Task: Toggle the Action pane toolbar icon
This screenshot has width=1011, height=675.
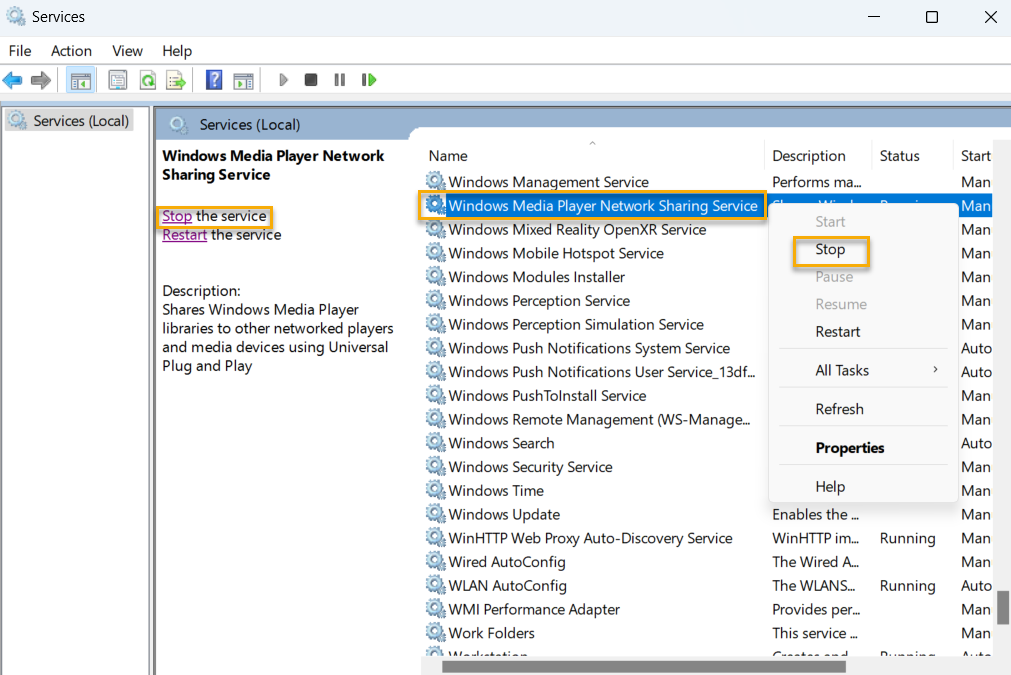Action: [x=243, y=80]
